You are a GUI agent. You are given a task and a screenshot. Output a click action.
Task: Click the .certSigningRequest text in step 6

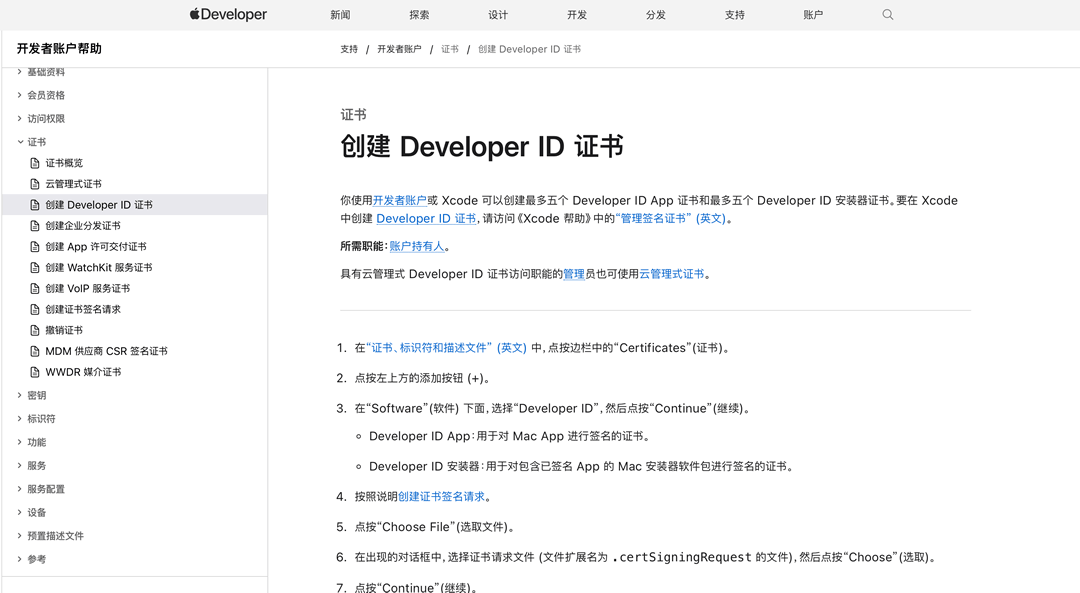[x=682, y=557]
